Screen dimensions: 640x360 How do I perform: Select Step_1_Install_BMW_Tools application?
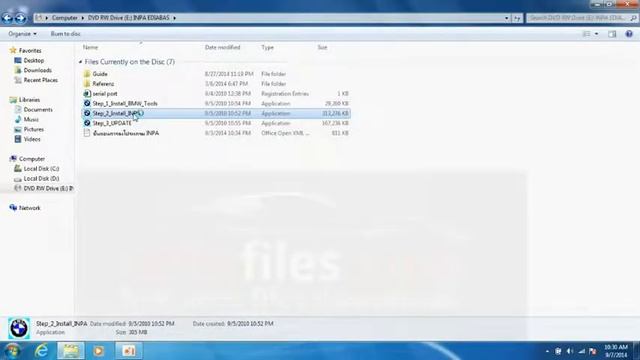[x=124, y=103]
